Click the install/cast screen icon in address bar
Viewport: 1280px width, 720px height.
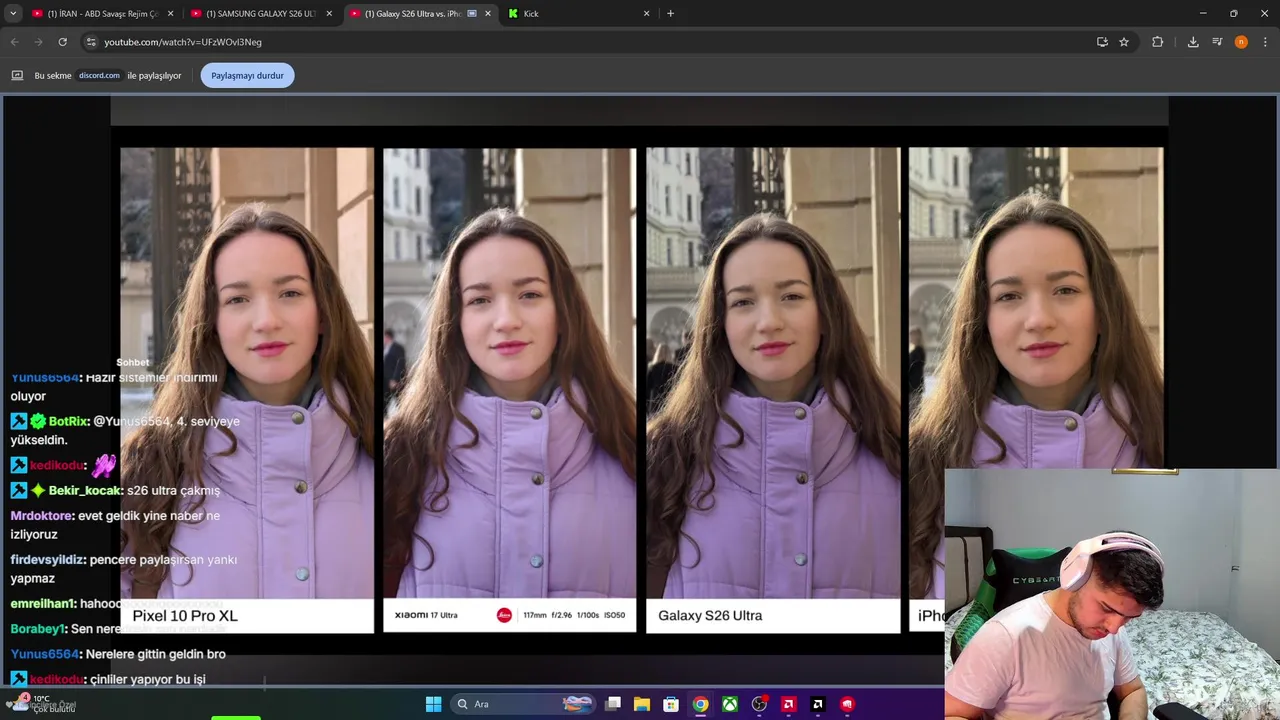(1102, 42)
